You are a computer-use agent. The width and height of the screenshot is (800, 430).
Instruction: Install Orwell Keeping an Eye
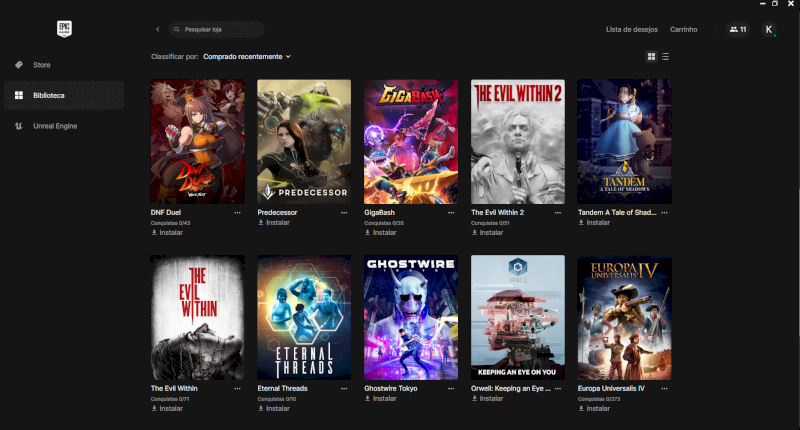point(487,398)
